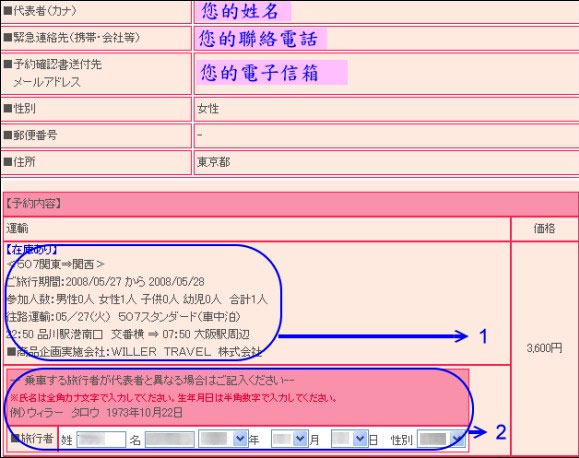Click the 3,600円 price cell
This screenshot has width=579, height=458.
point(544,348)
